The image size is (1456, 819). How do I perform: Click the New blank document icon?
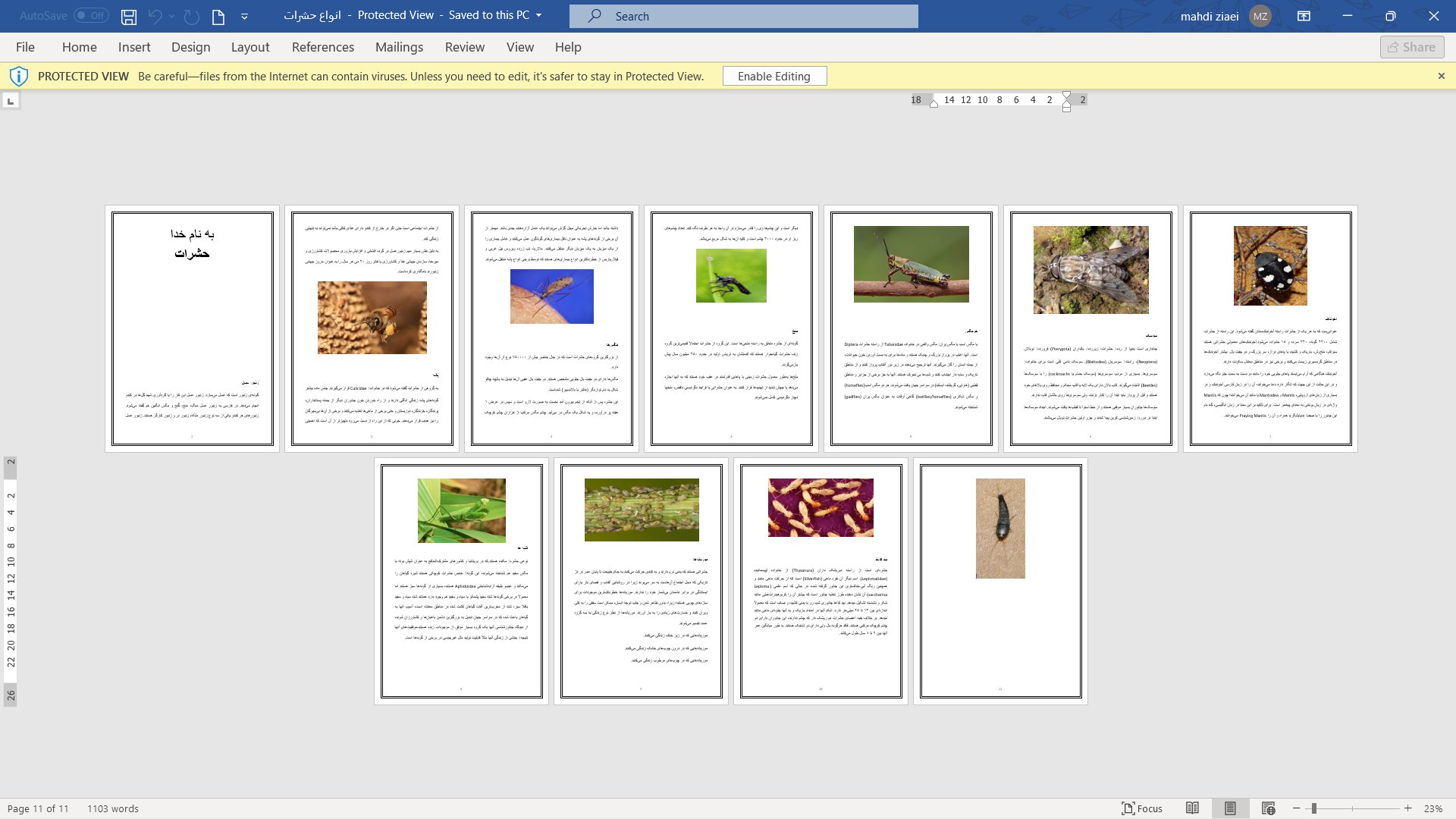218,16
